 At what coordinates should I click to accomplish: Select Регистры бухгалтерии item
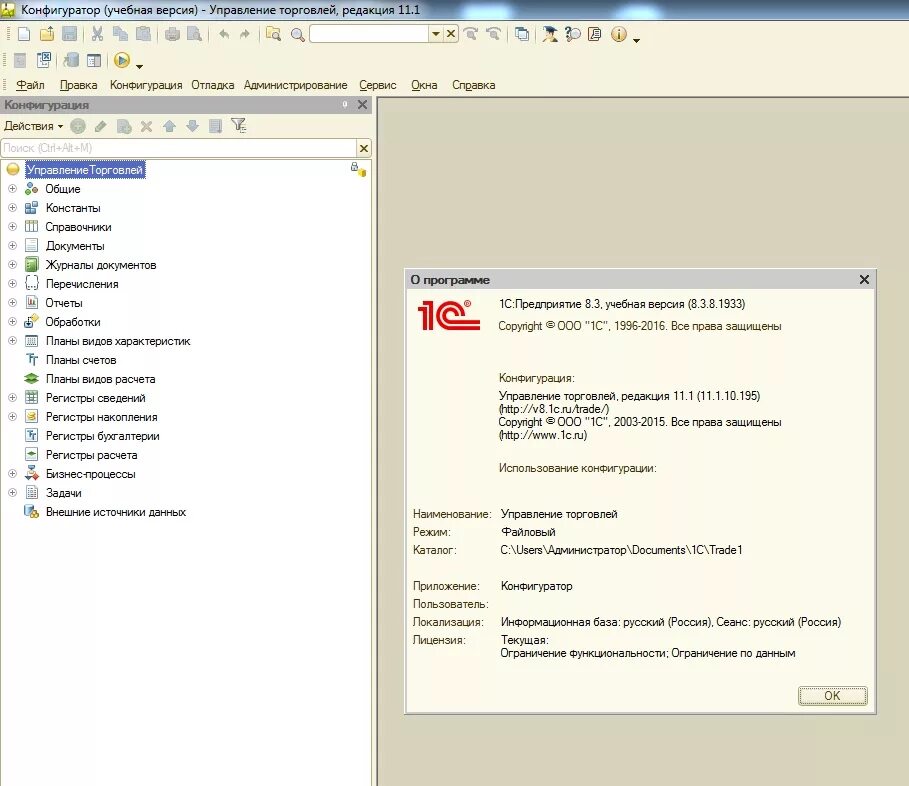coord(103,436)
